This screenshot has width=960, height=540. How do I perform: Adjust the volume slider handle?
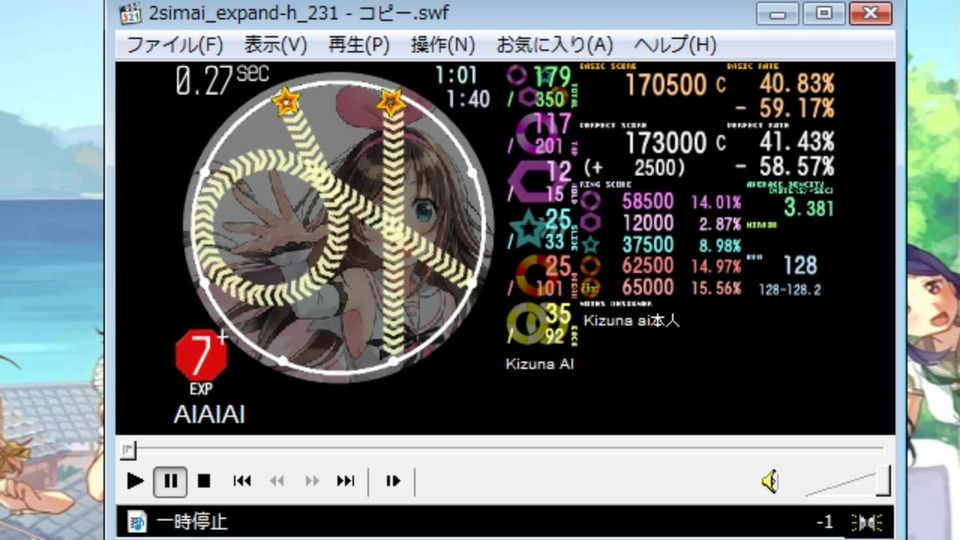tap(883, 481)
